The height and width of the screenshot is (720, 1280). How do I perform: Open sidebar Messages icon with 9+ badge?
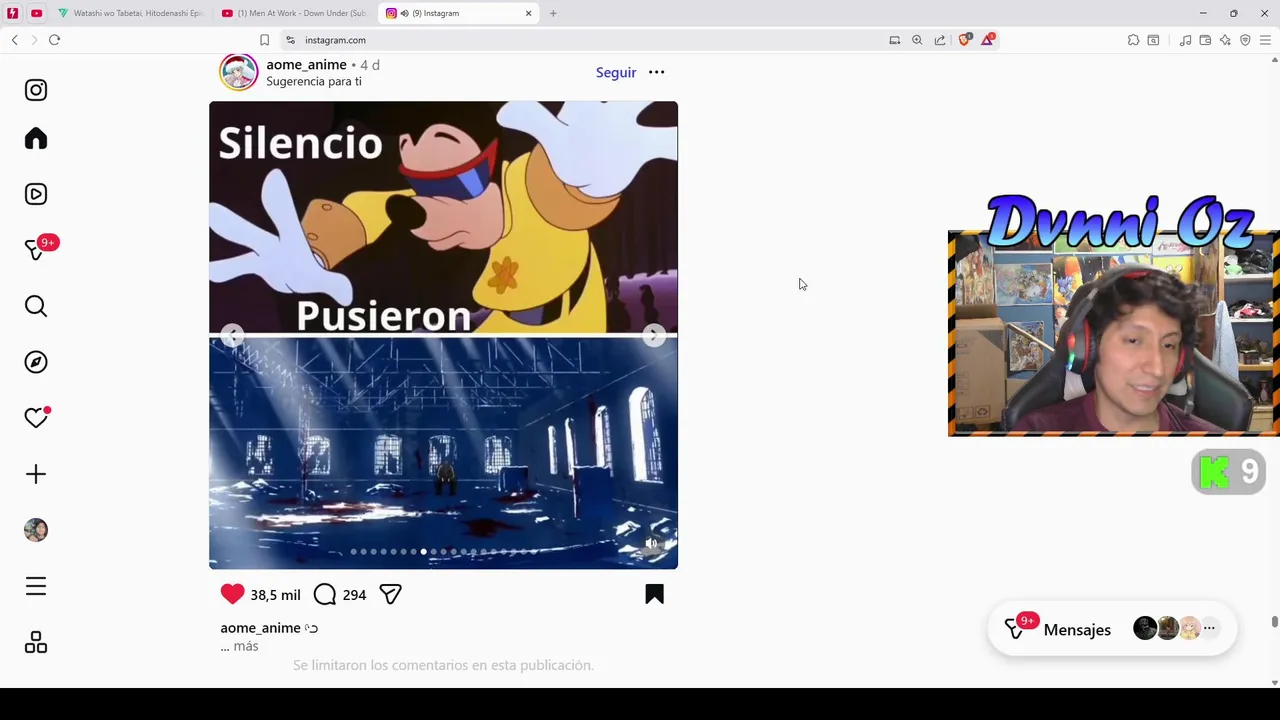pos(36,250)
